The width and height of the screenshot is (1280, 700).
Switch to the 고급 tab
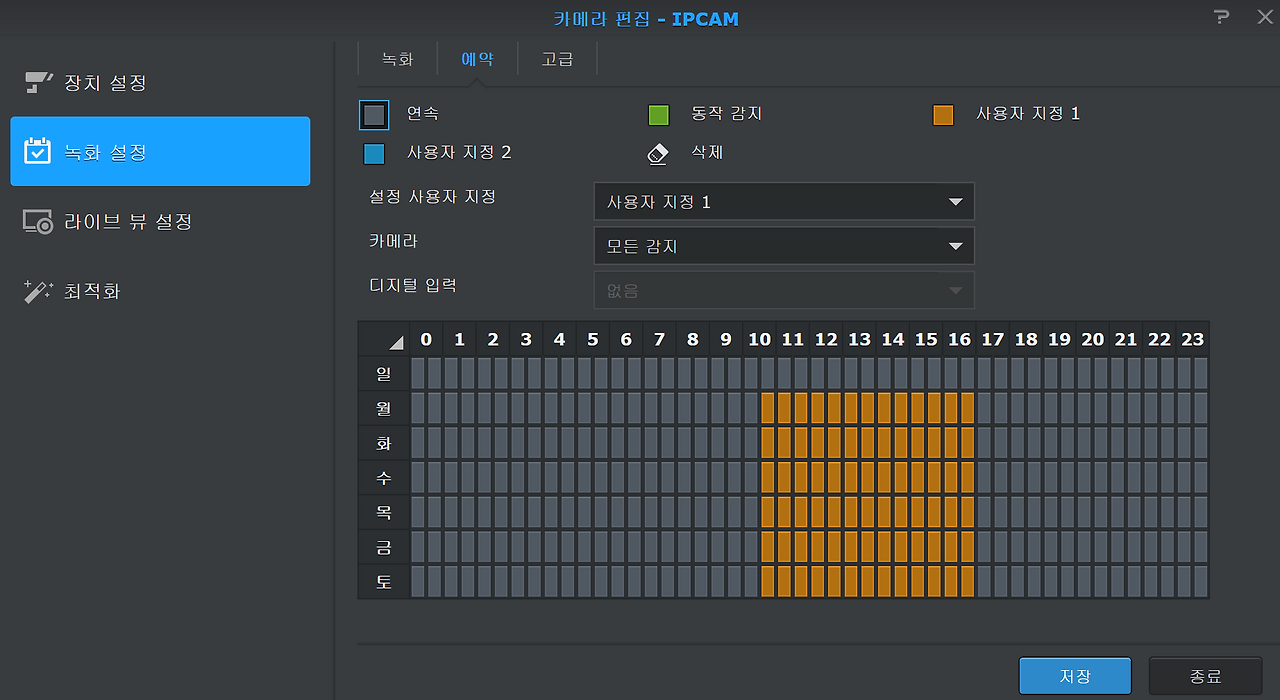pyautogui.click(x=557, y=58)
